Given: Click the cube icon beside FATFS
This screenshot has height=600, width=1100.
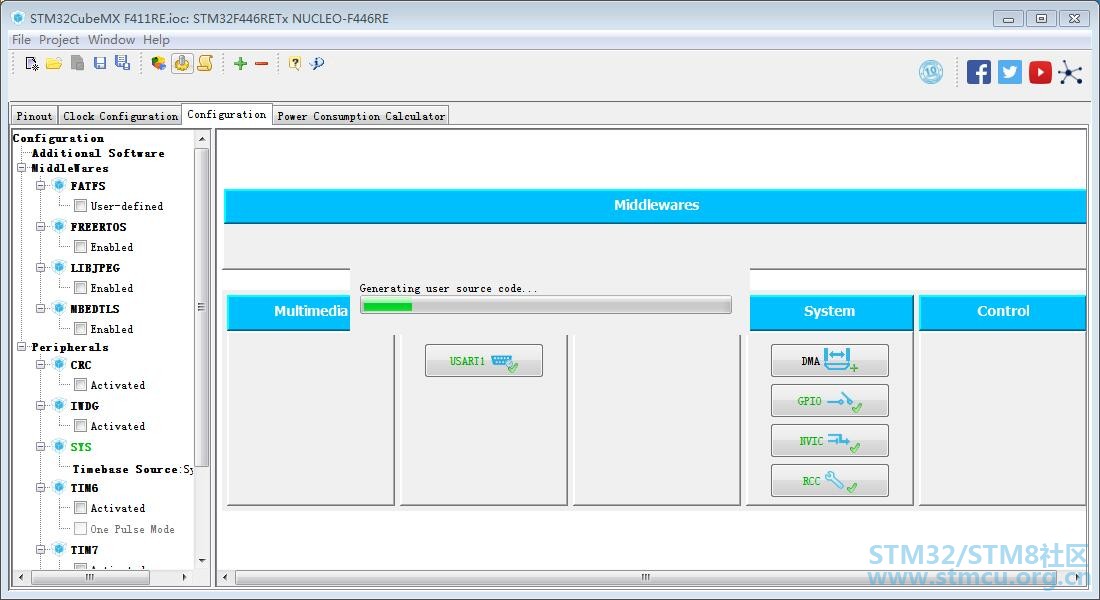Looking at the screenshot, I should (x=60, y=185).
